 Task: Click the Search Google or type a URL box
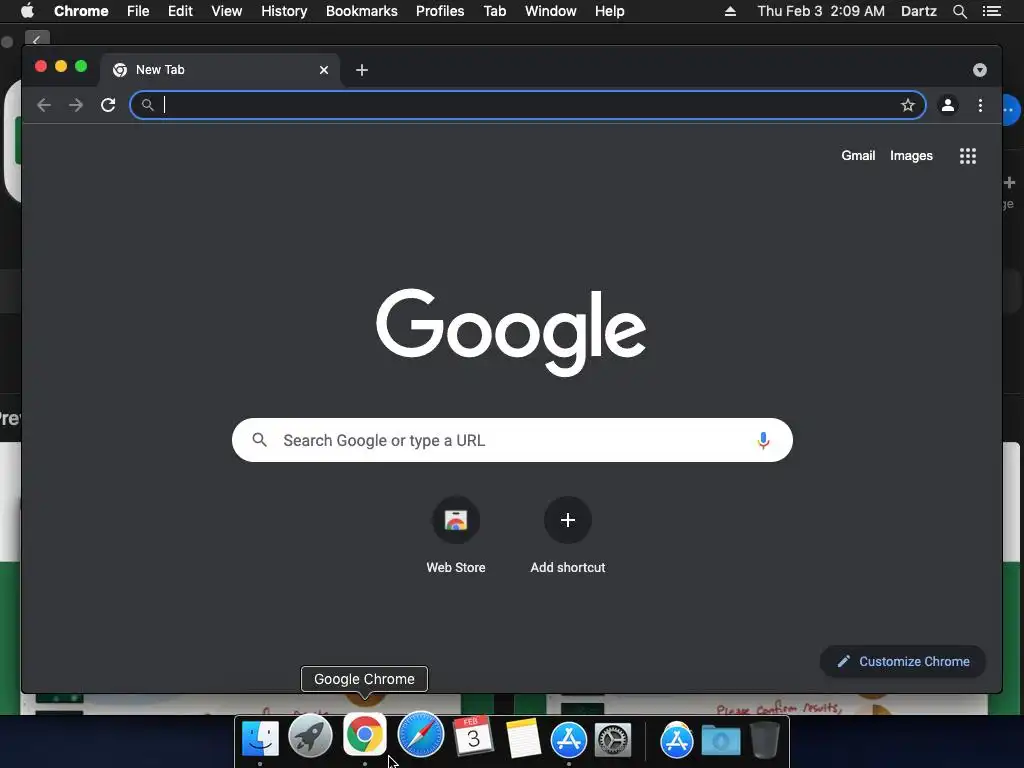coord(512,440)
